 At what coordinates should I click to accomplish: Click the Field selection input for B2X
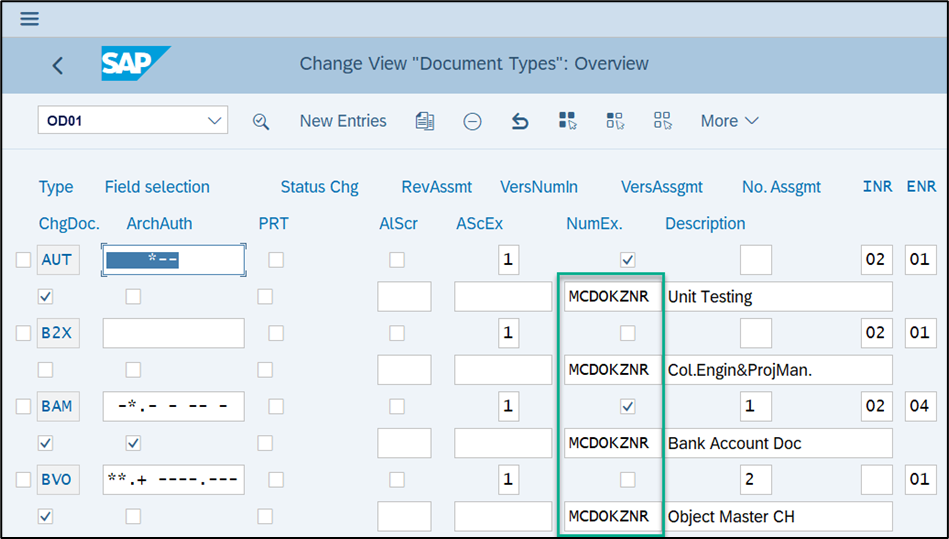pos(173,333)
